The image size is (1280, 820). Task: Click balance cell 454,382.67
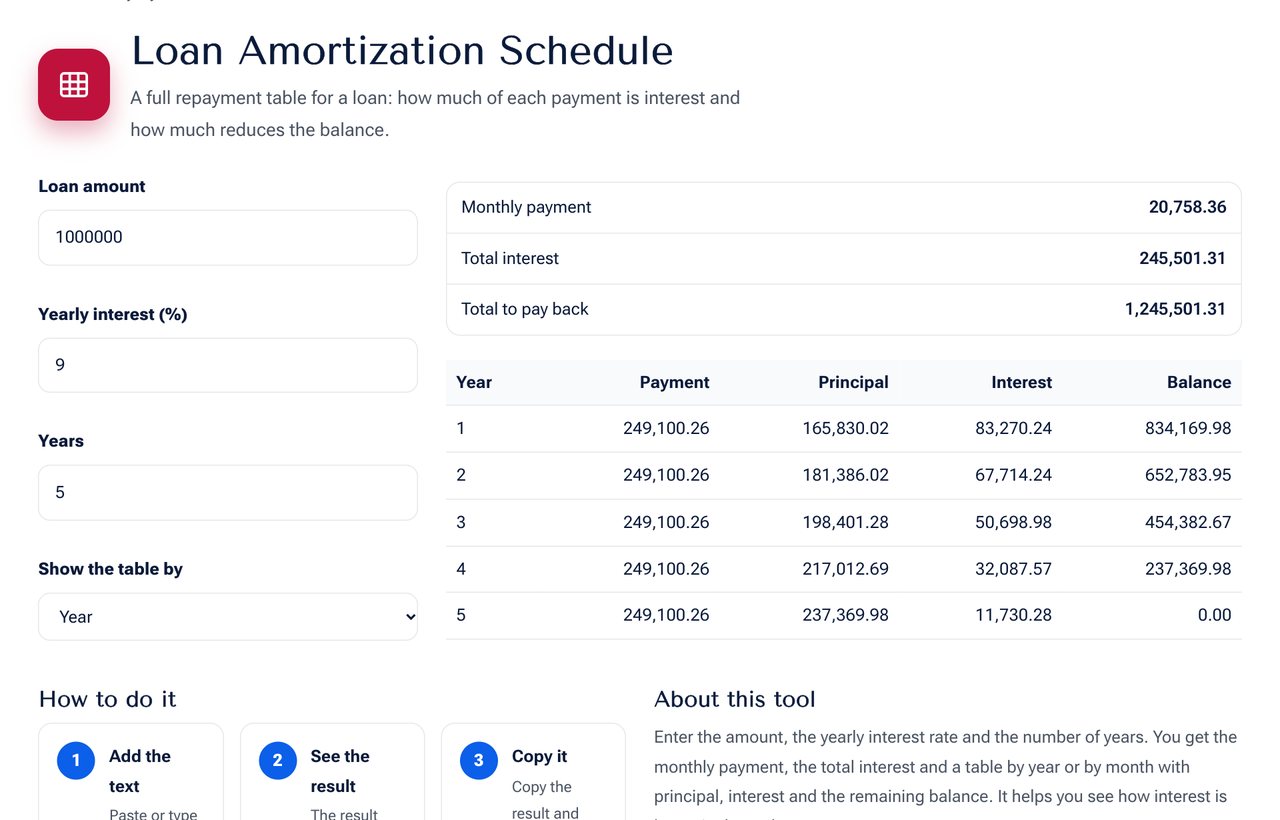1188,522
